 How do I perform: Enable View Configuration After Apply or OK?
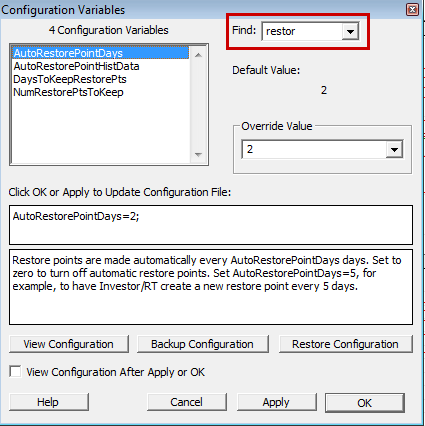pyautogui.click(x=15, y=372)
